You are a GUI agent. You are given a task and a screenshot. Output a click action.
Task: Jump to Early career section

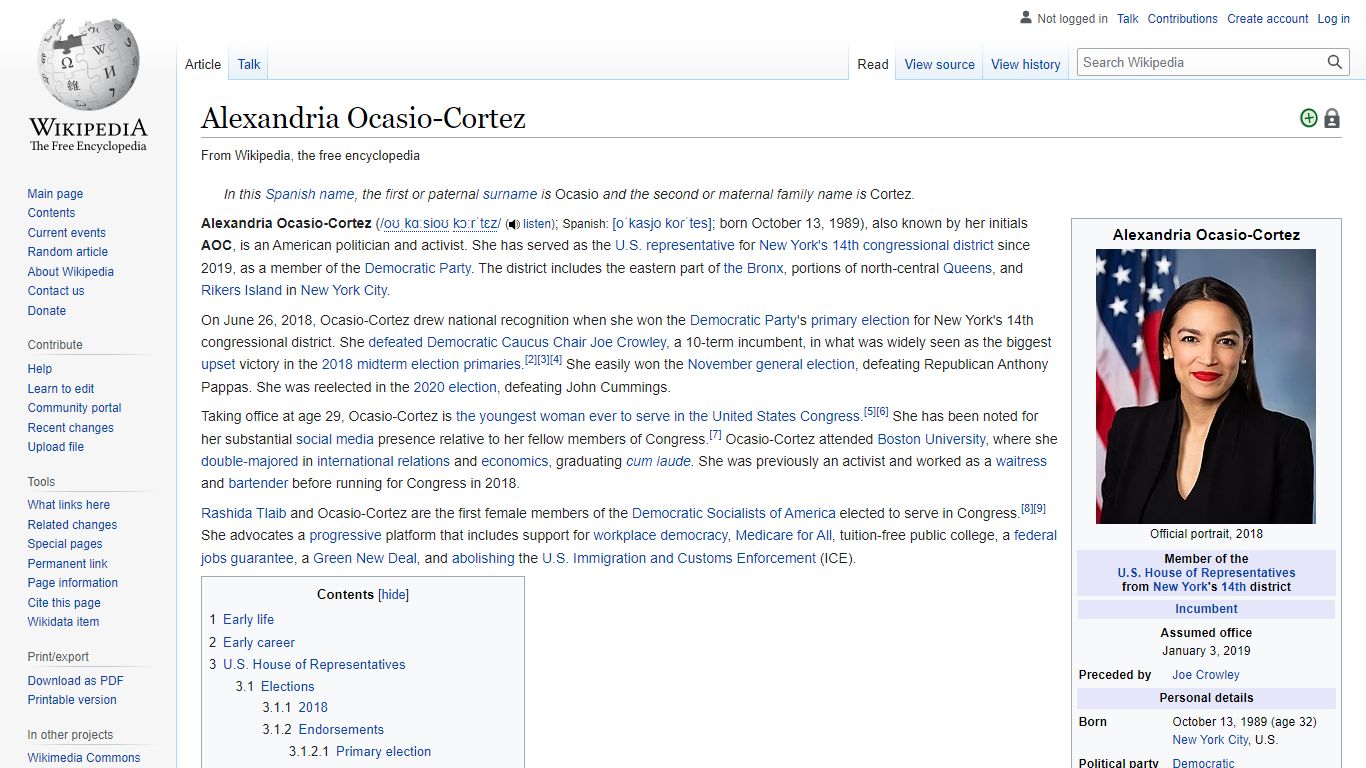tap(259, 643)
